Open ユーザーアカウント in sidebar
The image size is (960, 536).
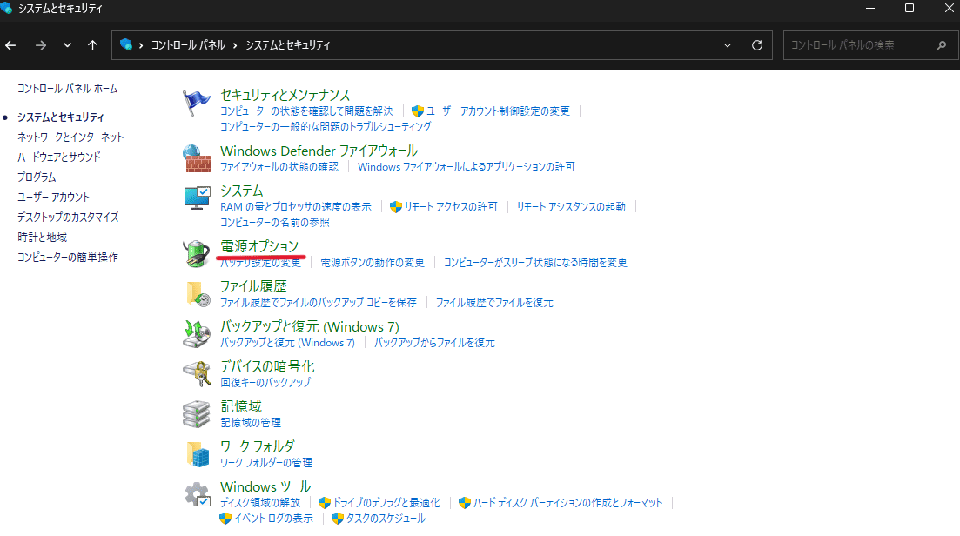53,197
